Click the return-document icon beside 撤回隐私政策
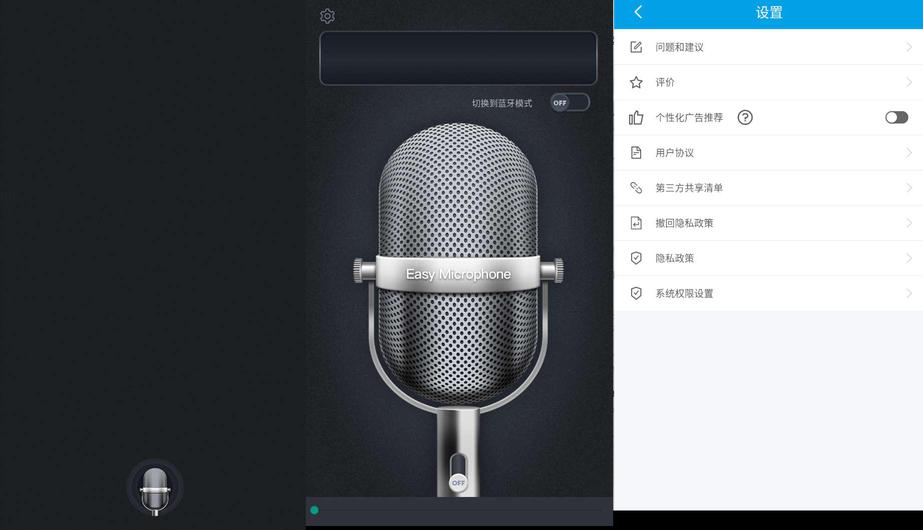This screenshot has width=923, height=530. coord(636,223)
